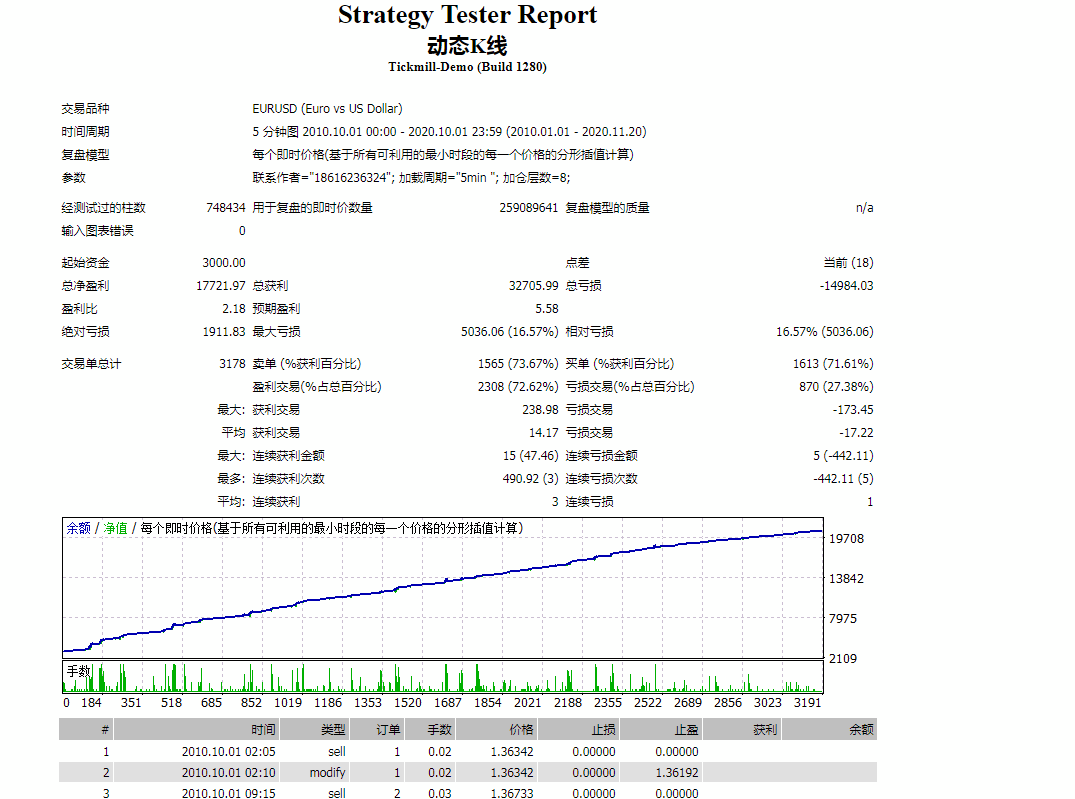Click maximal consecutive profit 490.92 (3)

click(x=530, y=479)
